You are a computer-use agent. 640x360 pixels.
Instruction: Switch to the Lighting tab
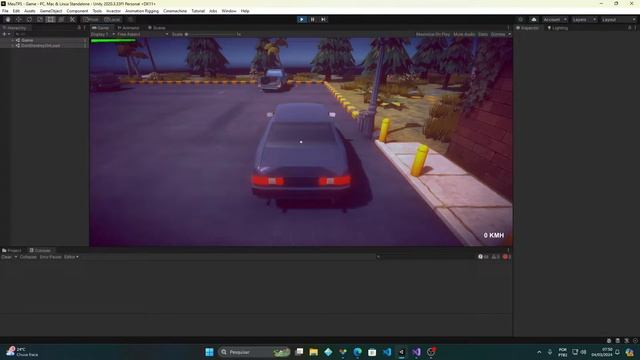[x=558, y=28]
